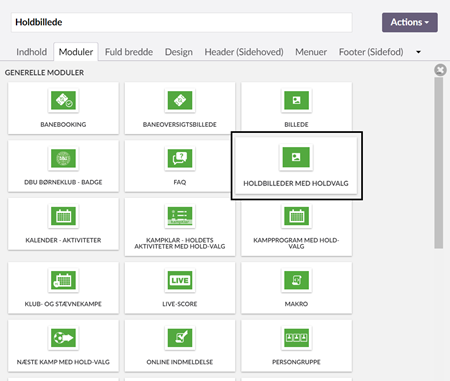Switch to the Indhold tab
The image size is (450, 381).
coord(31,52)
